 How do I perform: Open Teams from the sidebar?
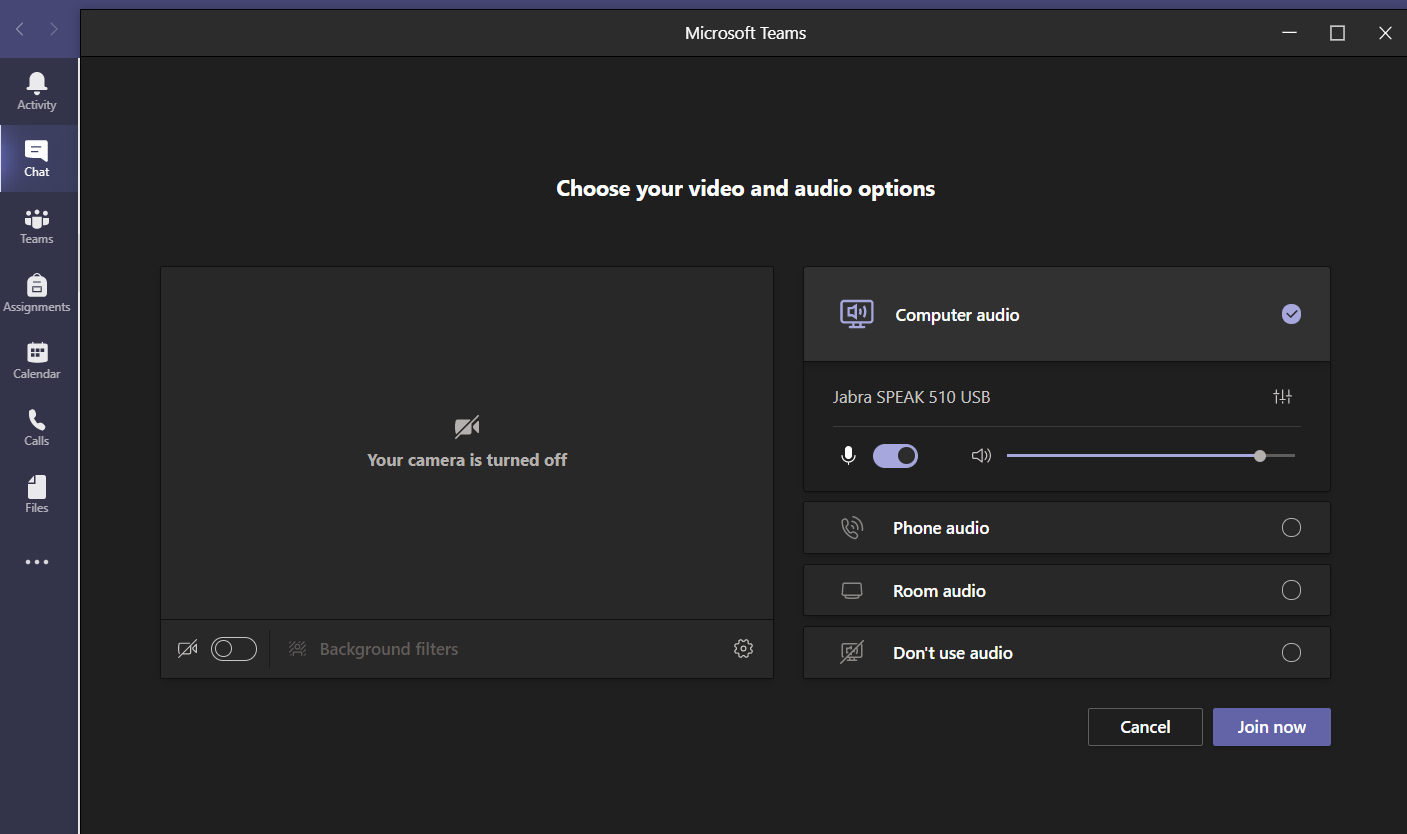[x=37, y=225]
